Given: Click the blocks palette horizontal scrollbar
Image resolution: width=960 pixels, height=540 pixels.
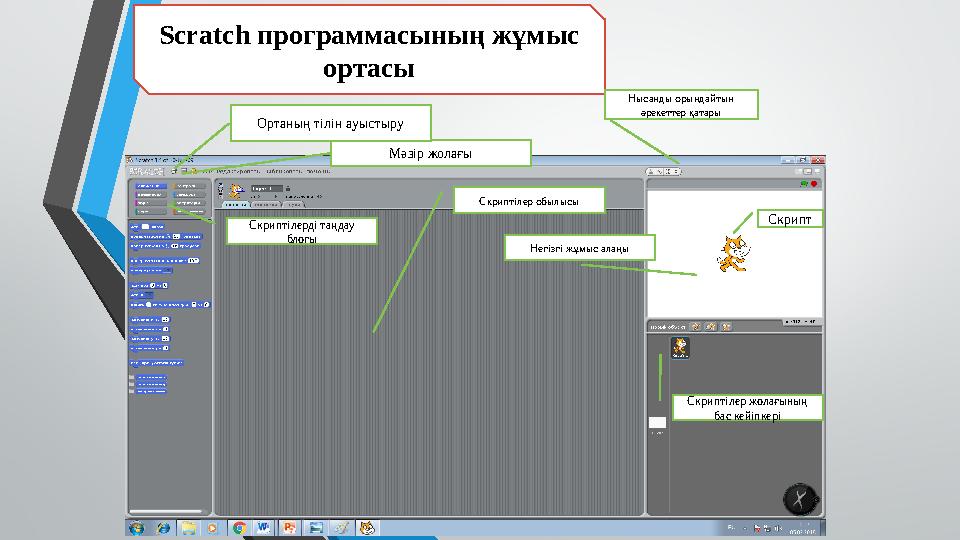Looking at the screenshot, I should click(x=166, y=512).
